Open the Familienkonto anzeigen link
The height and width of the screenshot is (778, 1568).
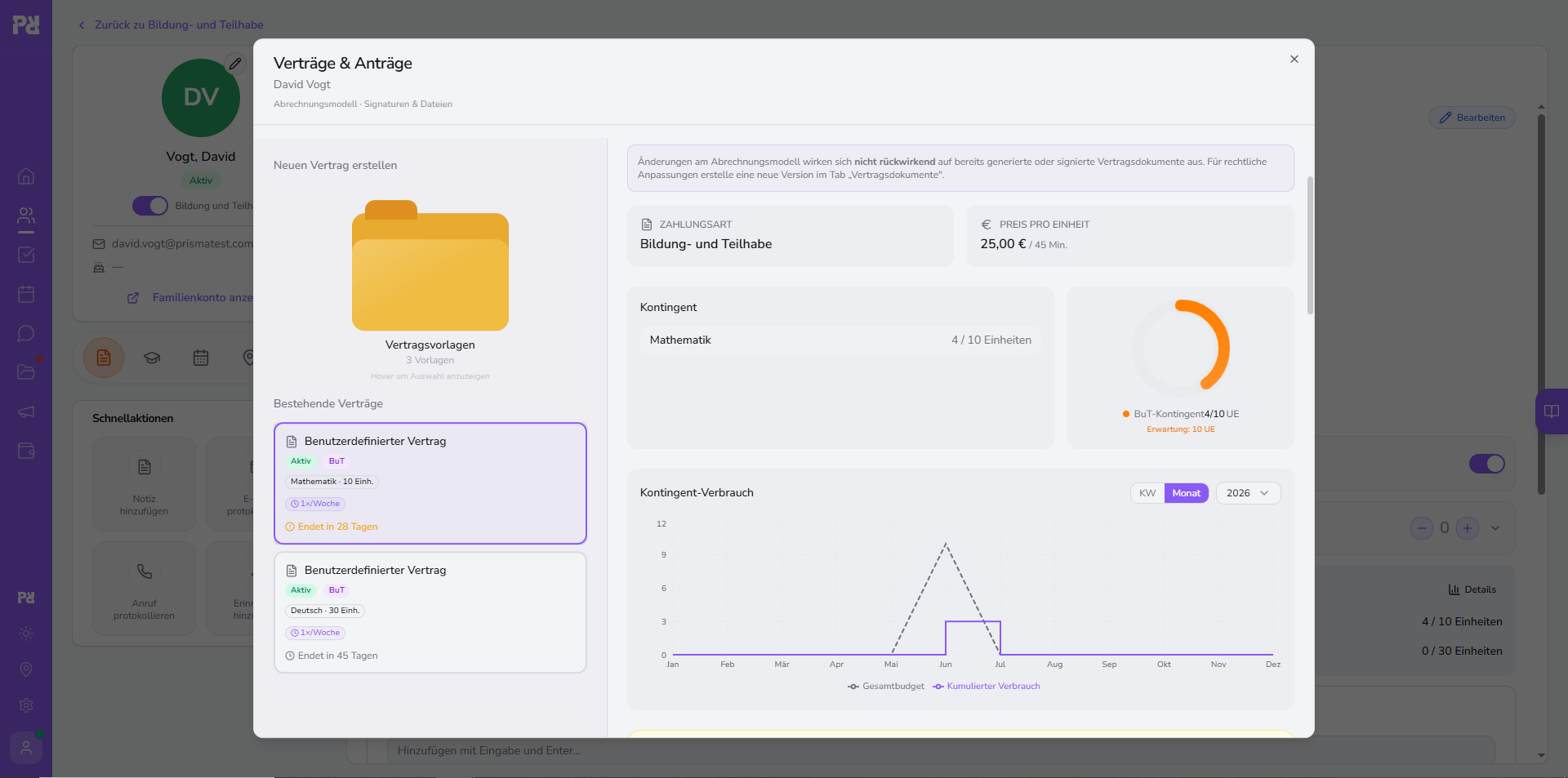pyautogui.click(x=191, y=298)
